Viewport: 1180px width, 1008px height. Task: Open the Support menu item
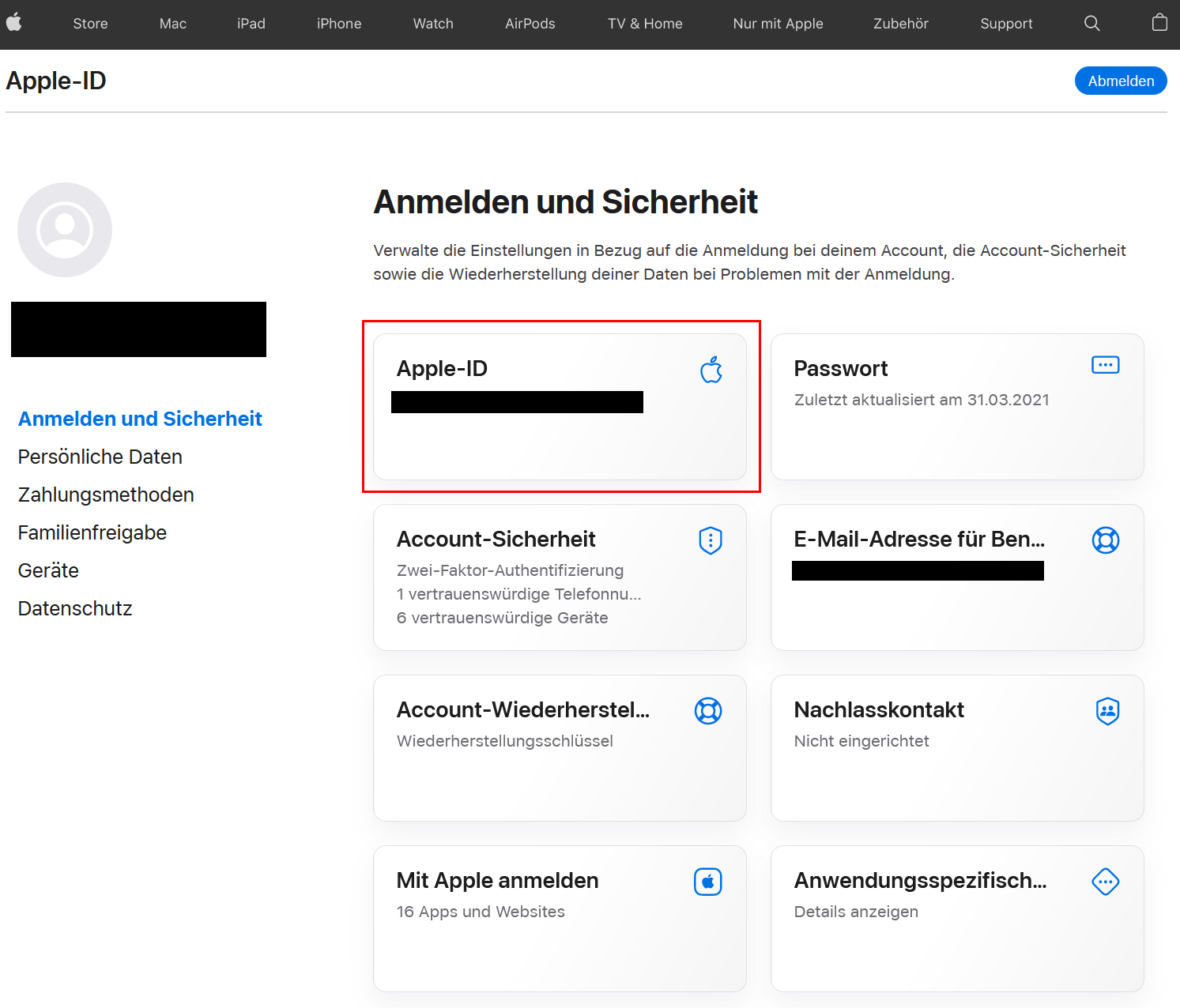pos(1006,23)
